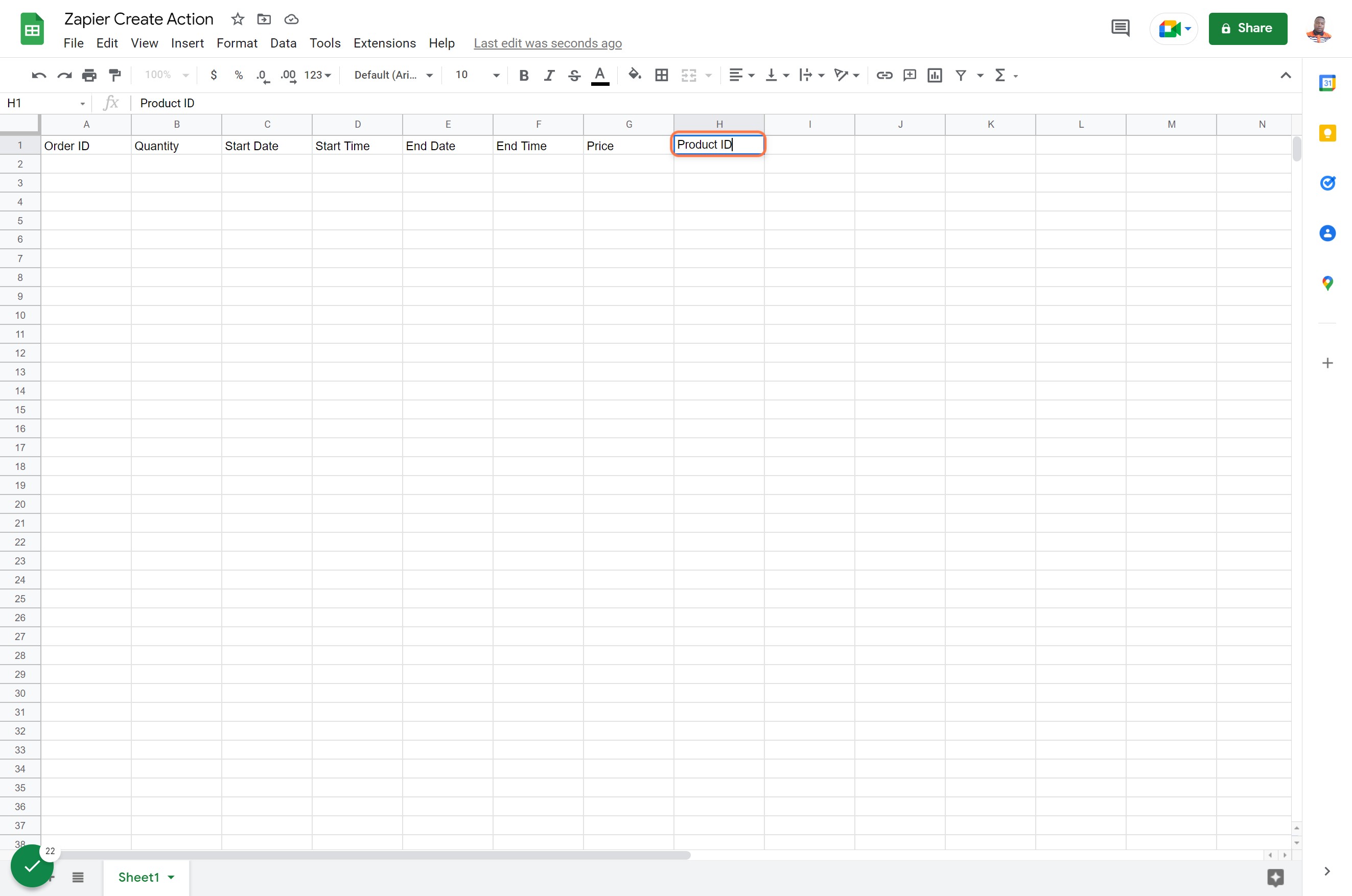Create a filter
Screen dimensions: 1352x896
pos(961,76)
